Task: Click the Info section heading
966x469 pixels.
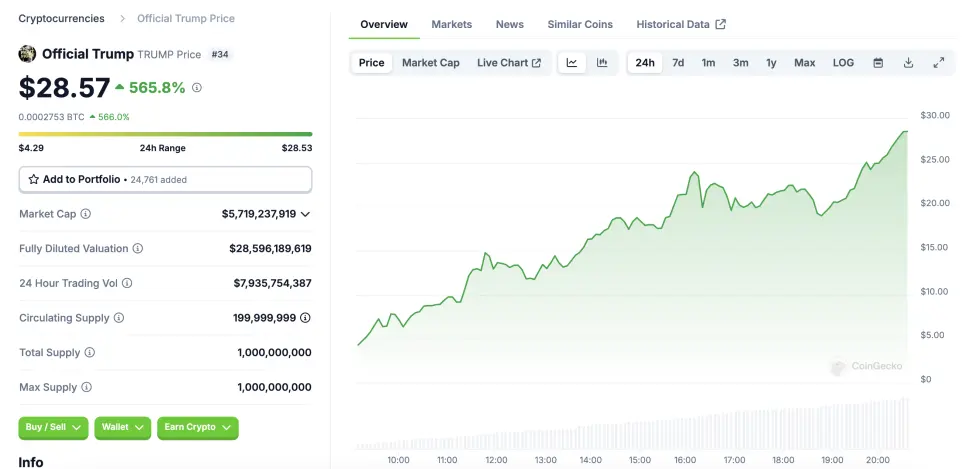Action: (x=31, y=462)
